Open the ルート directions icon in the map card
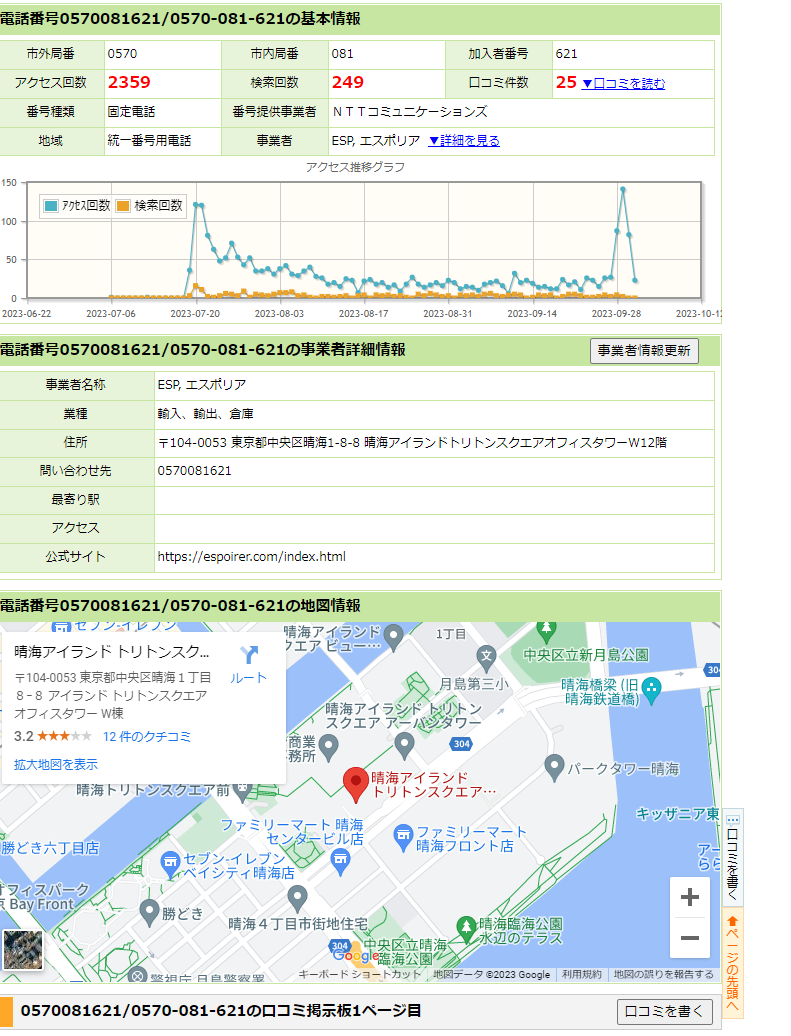The width and height of the screenshot is (791, 1036). pos(248,654)
